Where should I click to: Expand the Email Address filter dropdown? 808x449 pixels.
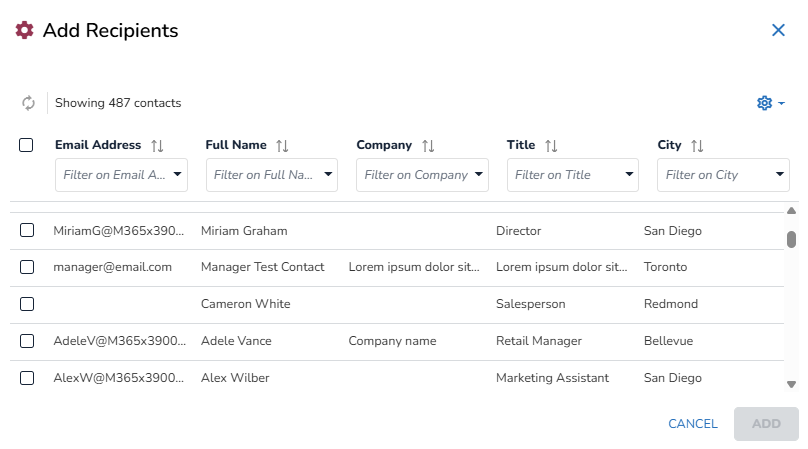point(178,175)
